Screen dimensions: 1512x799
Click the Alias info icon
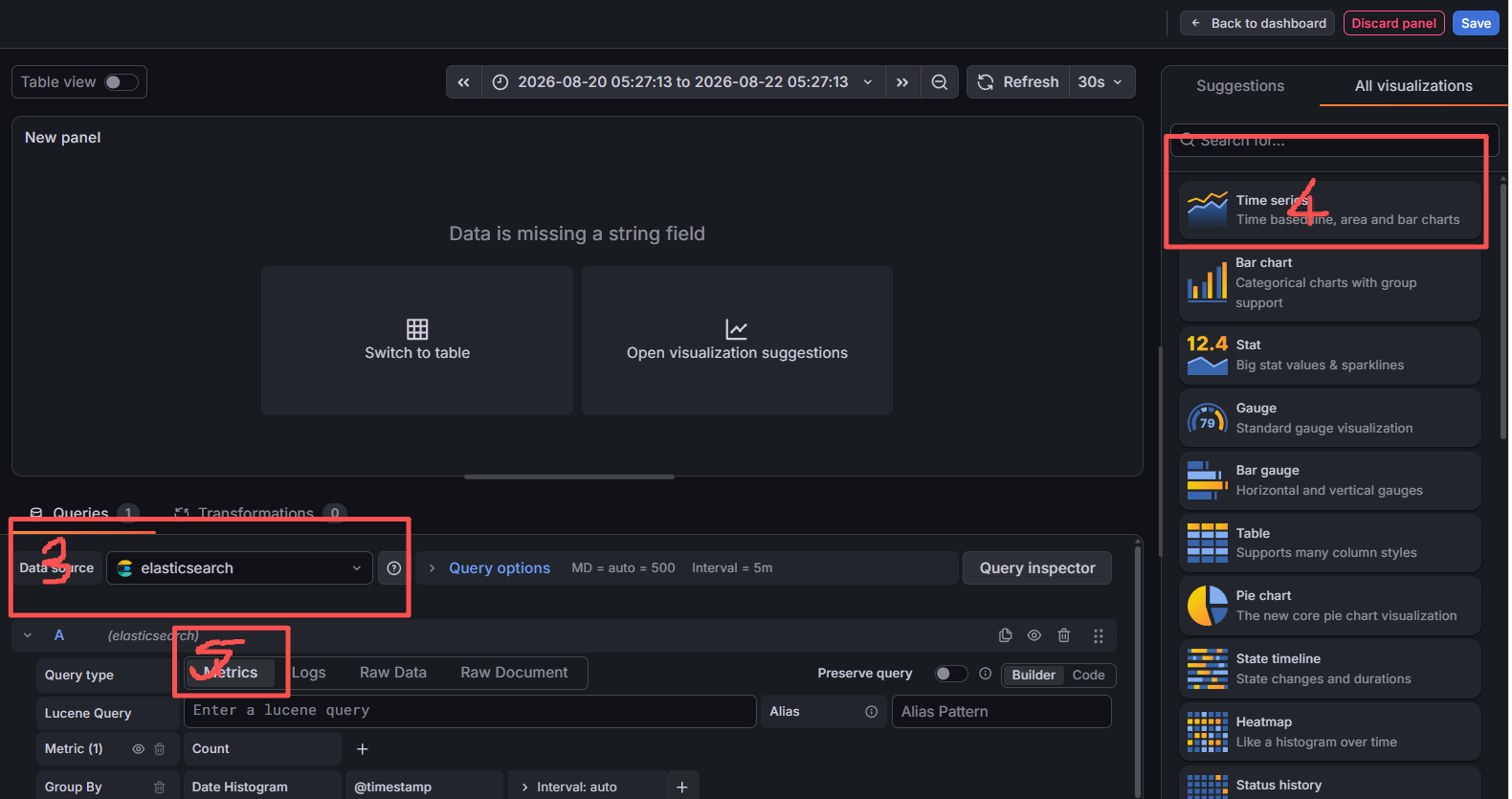pyautogui.click(x=871, y=712)
